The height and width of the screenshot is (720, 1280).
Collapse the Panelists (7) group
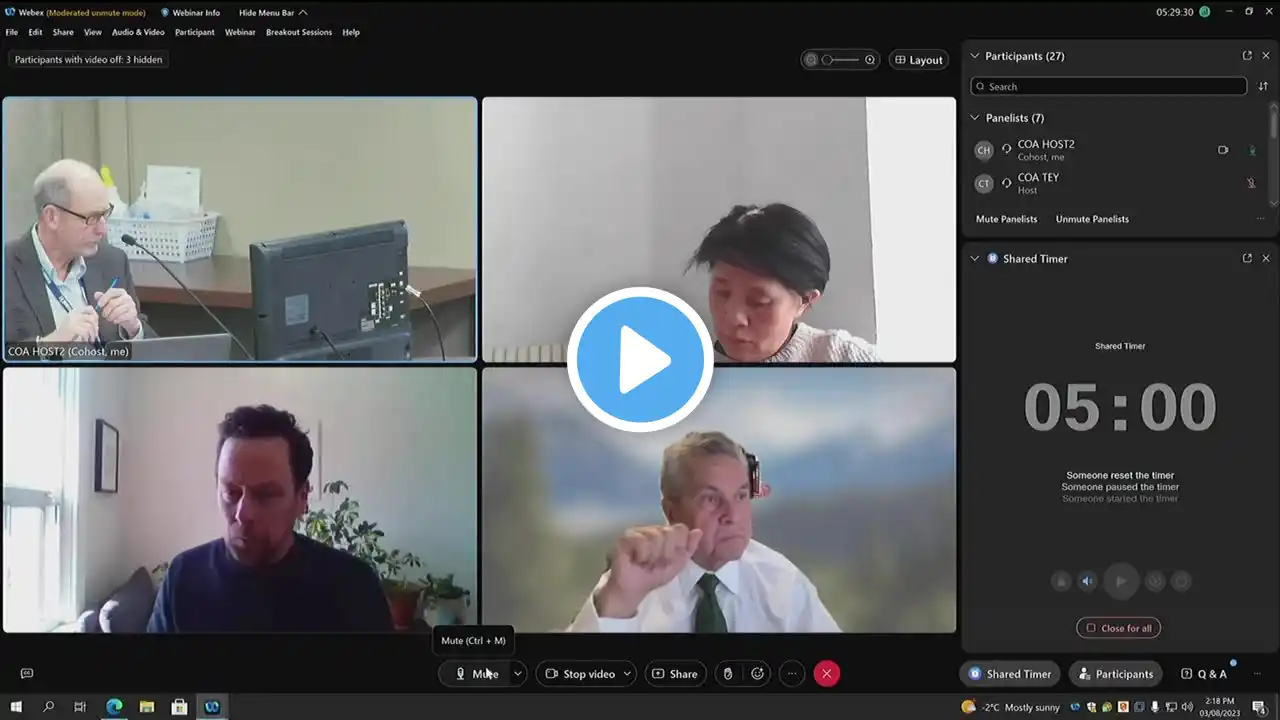coord(975,118)
